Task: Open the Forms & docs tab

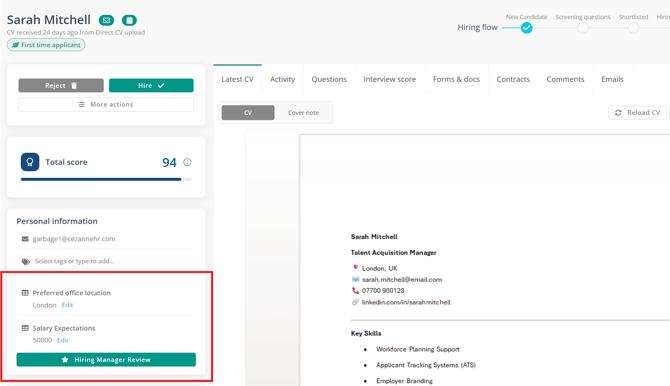Action: [x=456, y=79]
